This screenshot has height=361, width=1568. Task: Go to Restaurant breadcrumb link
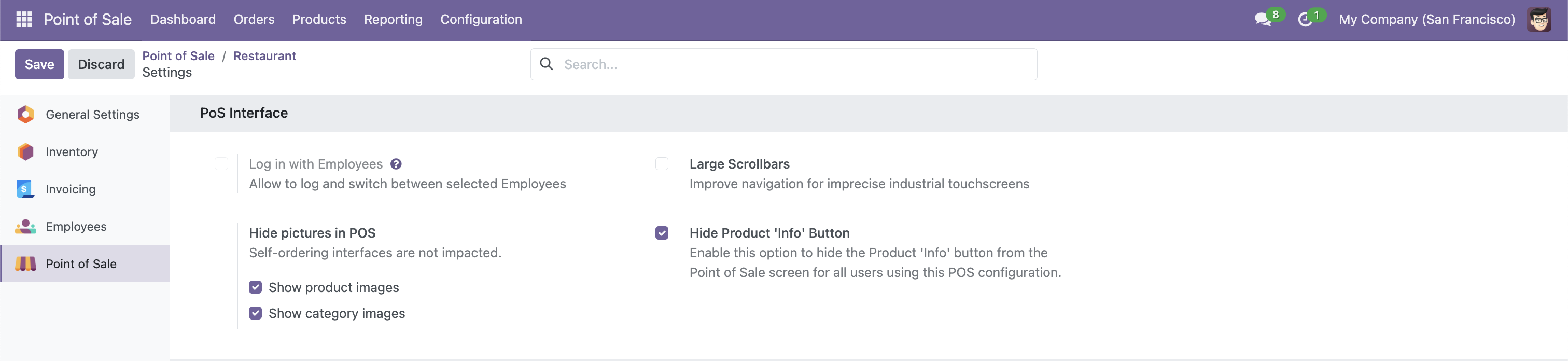(x=265, y=56)
